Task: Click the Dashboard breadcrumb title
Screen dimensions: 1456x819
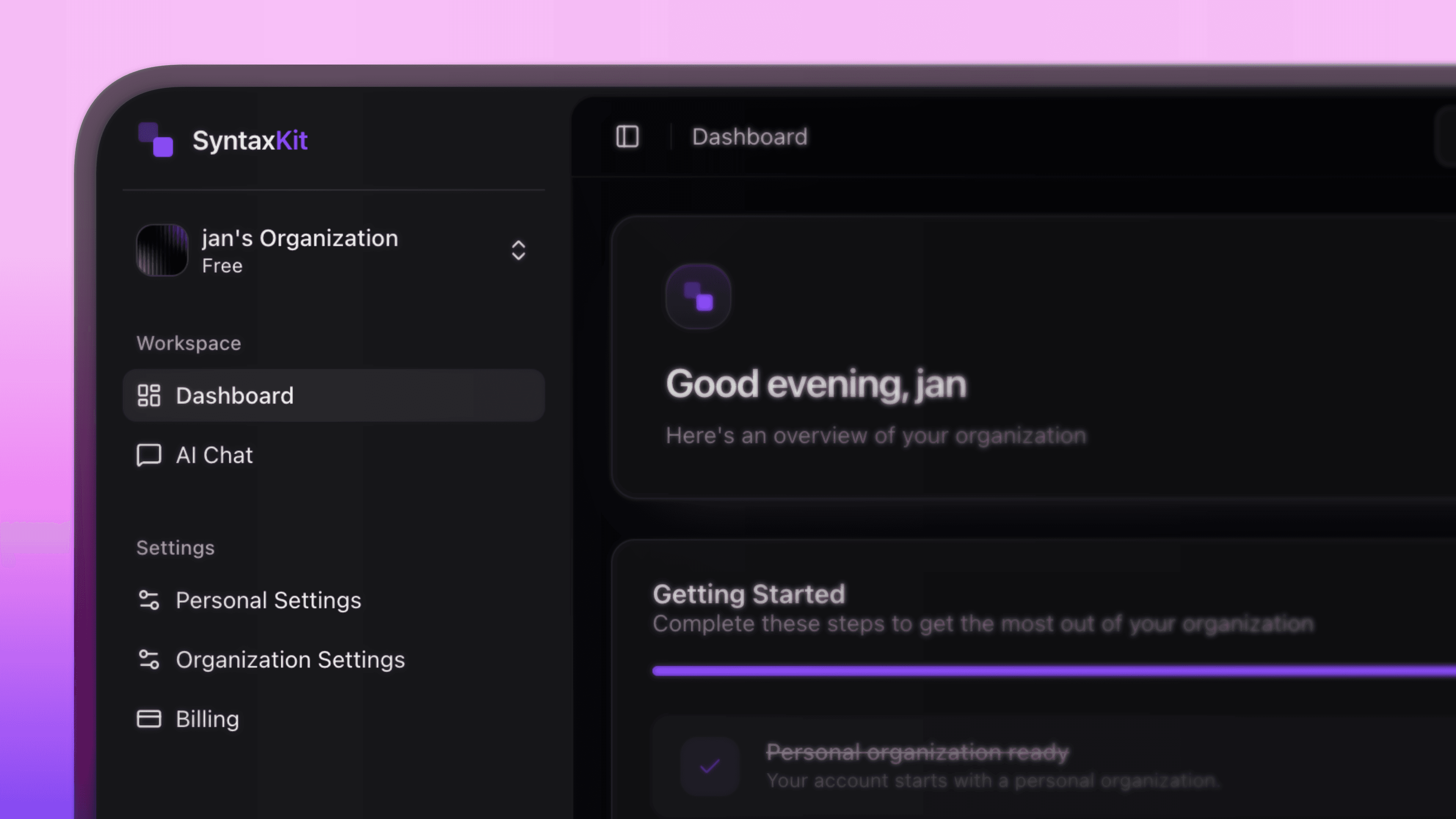Action: pyautogui.click(x=750, y=137)
